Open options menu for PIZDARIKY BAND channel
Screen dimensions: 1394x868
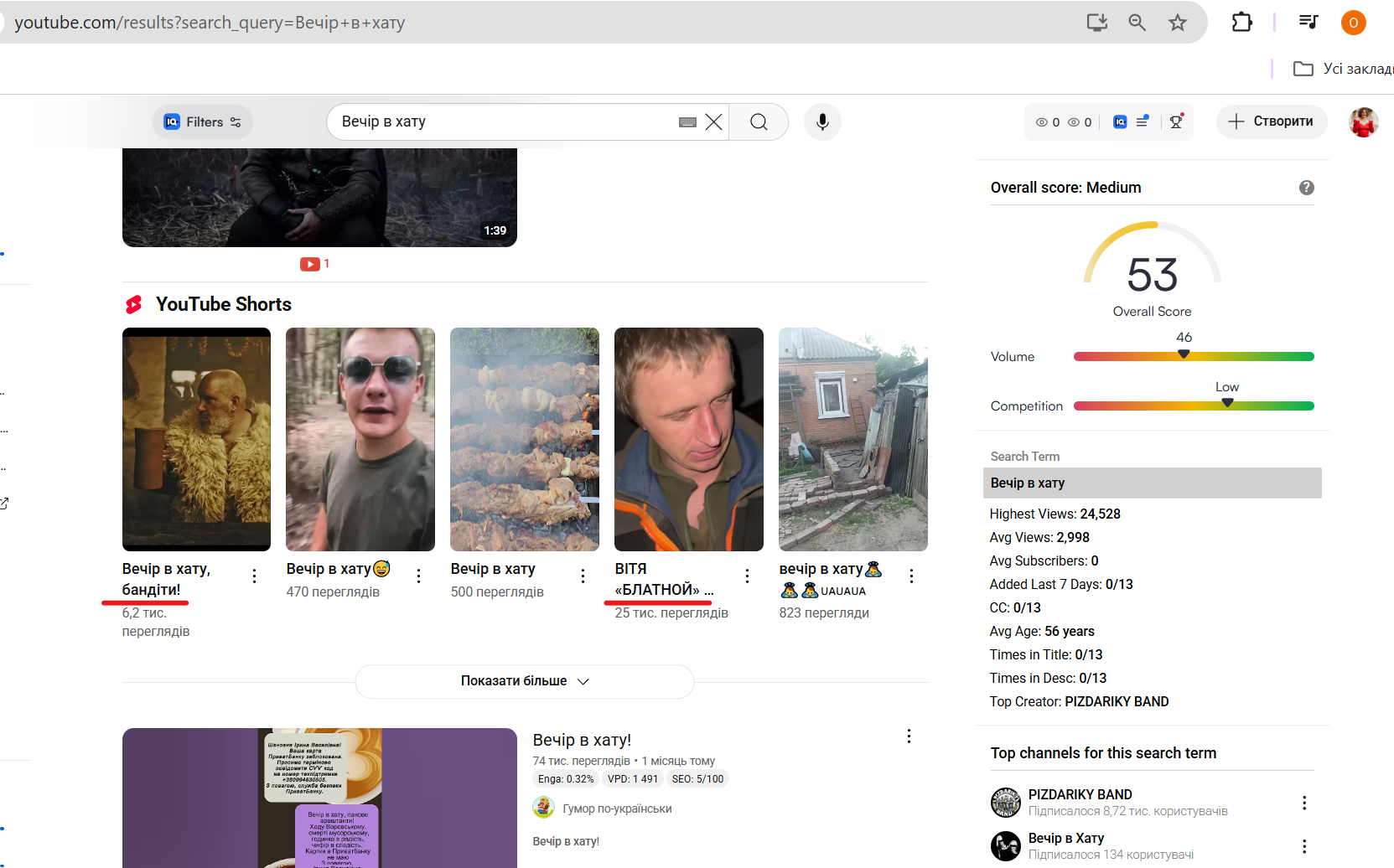1304,803
